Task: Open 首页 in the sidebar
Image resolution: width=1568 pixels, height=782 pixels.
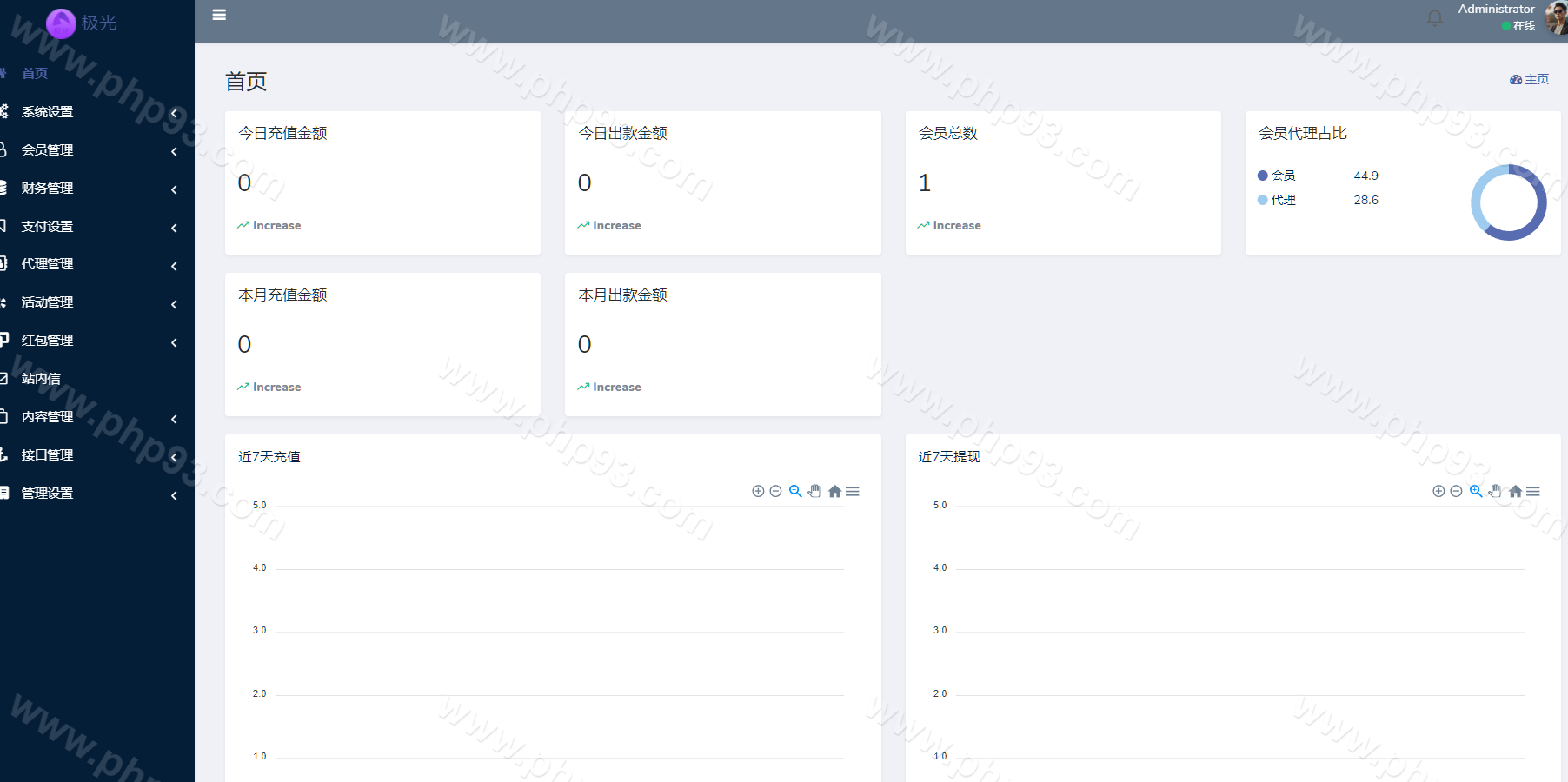Action: click(x=35, y=74)
